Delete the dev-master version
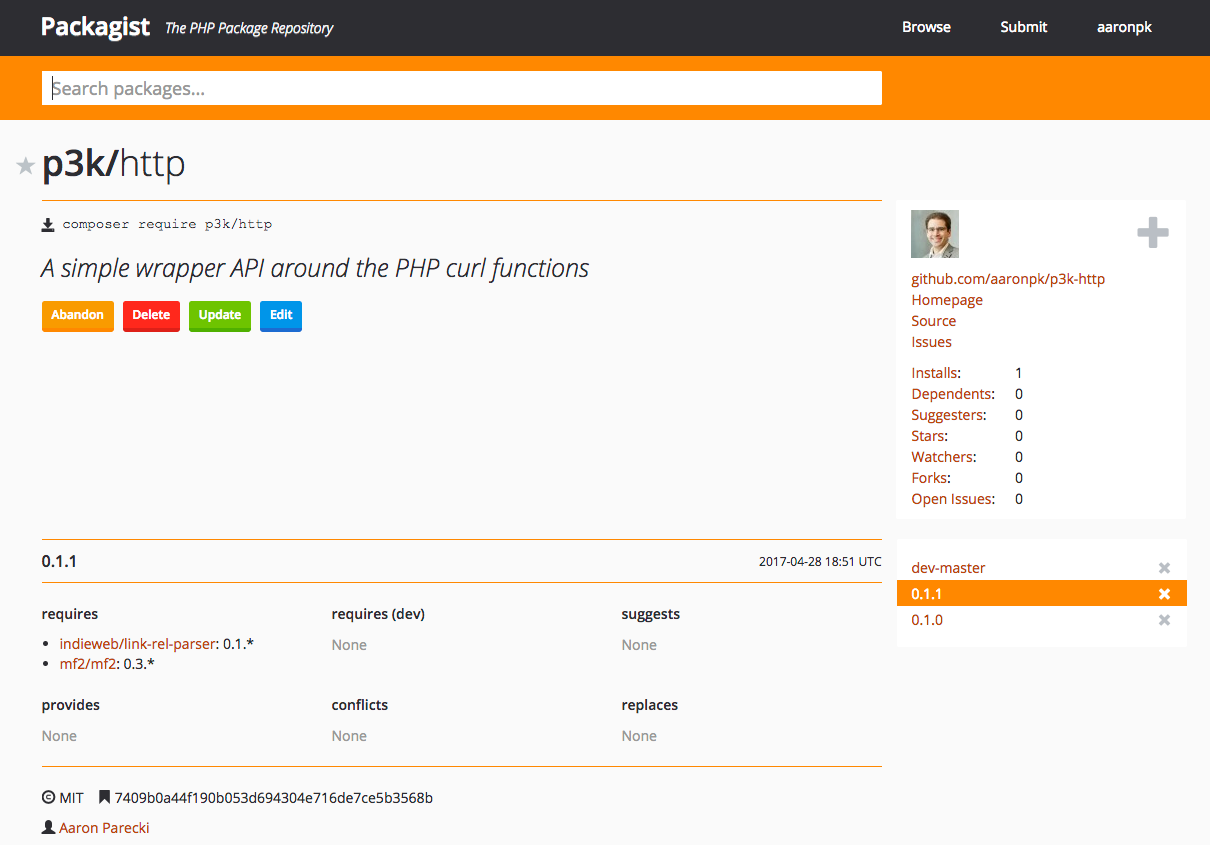 tap(1164, 568)
